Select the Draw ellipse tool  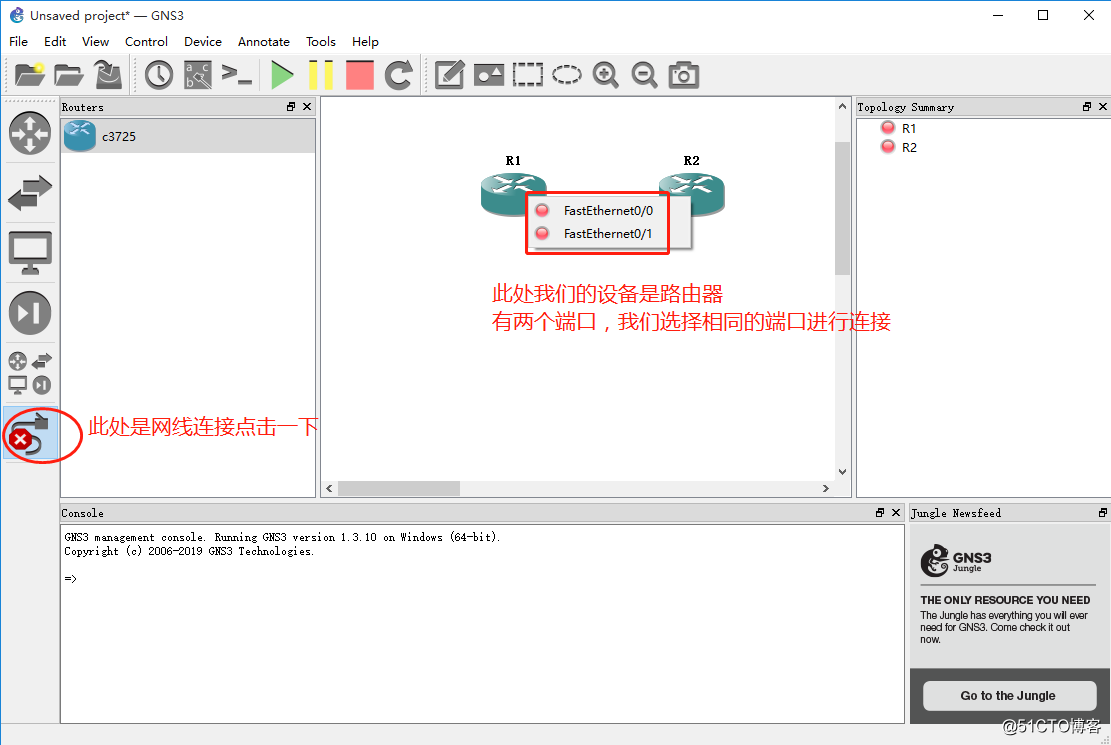click(567, 74)
